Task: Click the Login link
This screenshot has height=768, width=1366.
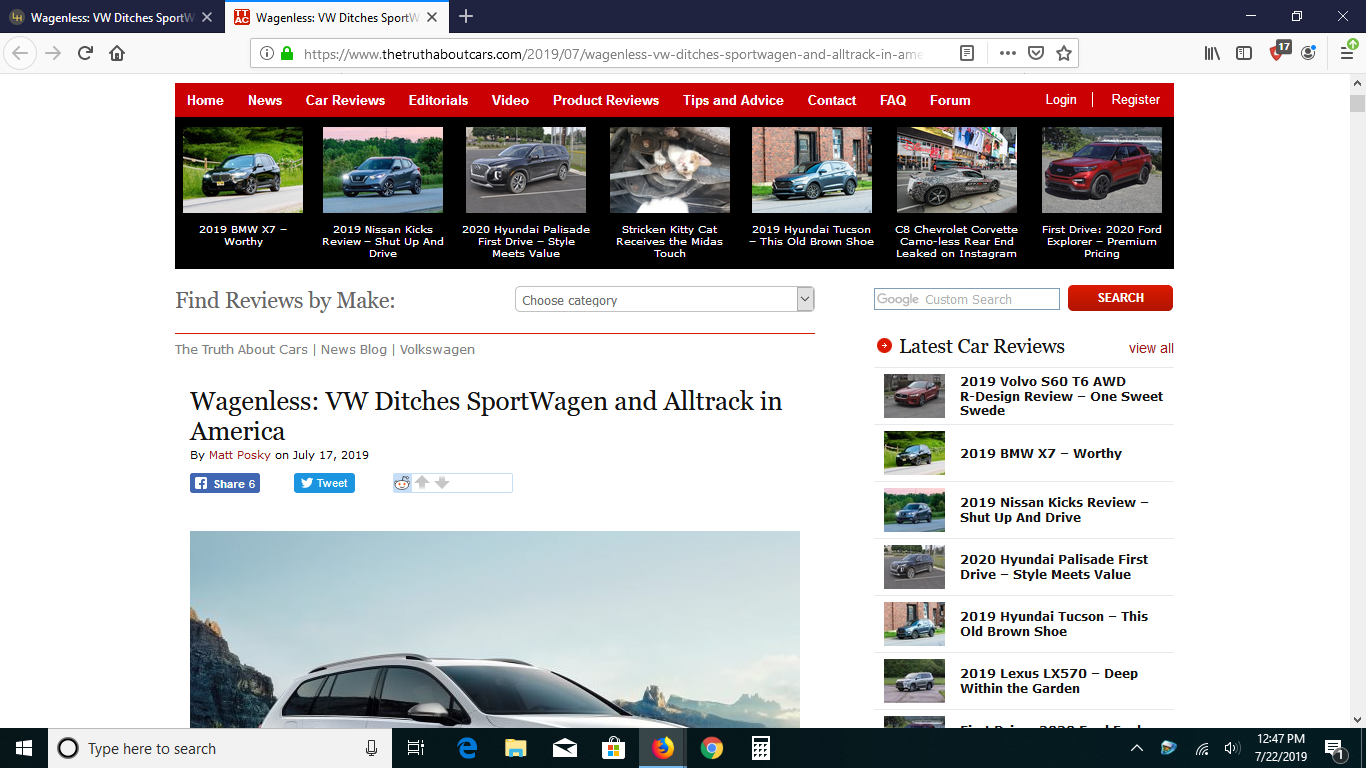Action: point(1061,99)
